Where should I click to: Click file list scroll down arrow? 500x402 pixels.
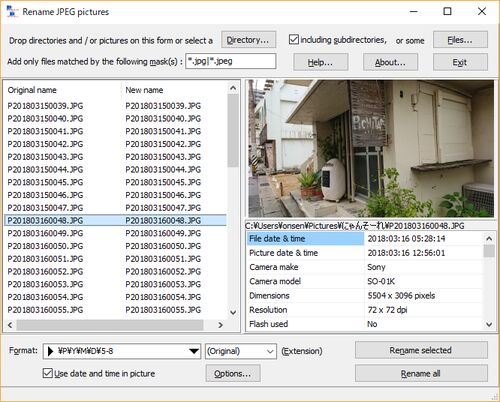(233, 312)
